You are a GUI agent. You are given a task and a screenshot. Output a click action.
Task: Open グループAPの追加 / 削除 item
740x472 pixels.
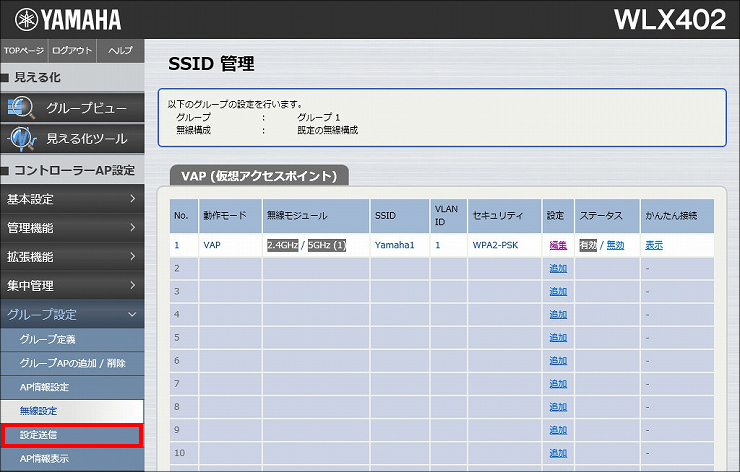[x=72, y=363]
